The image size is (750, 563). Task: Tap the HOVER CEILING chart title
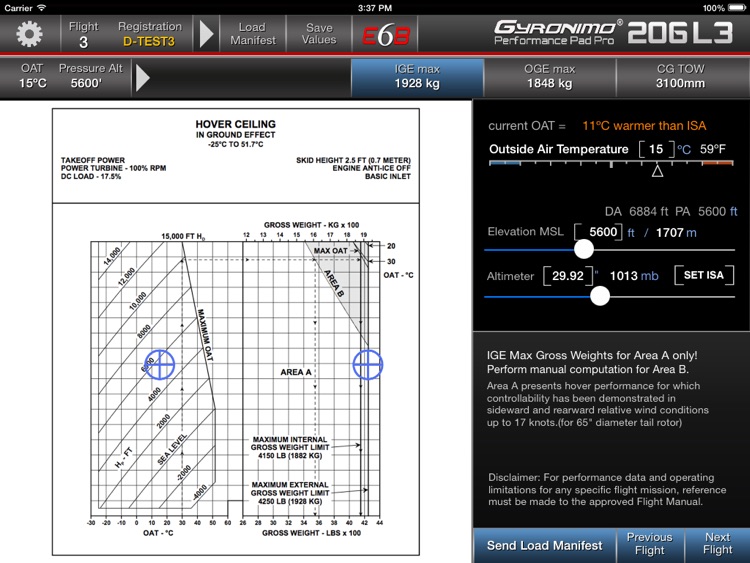[x=235, y=124]
